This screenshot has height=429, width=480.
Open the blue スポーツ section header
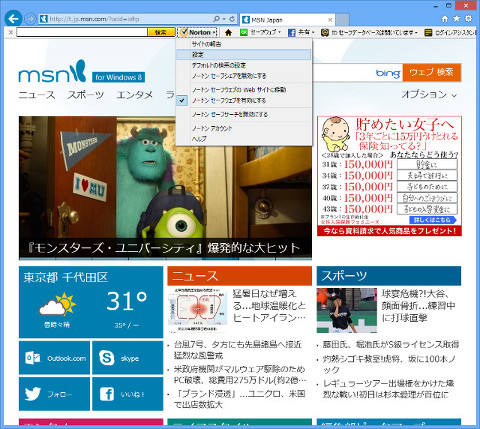[389, 276]
